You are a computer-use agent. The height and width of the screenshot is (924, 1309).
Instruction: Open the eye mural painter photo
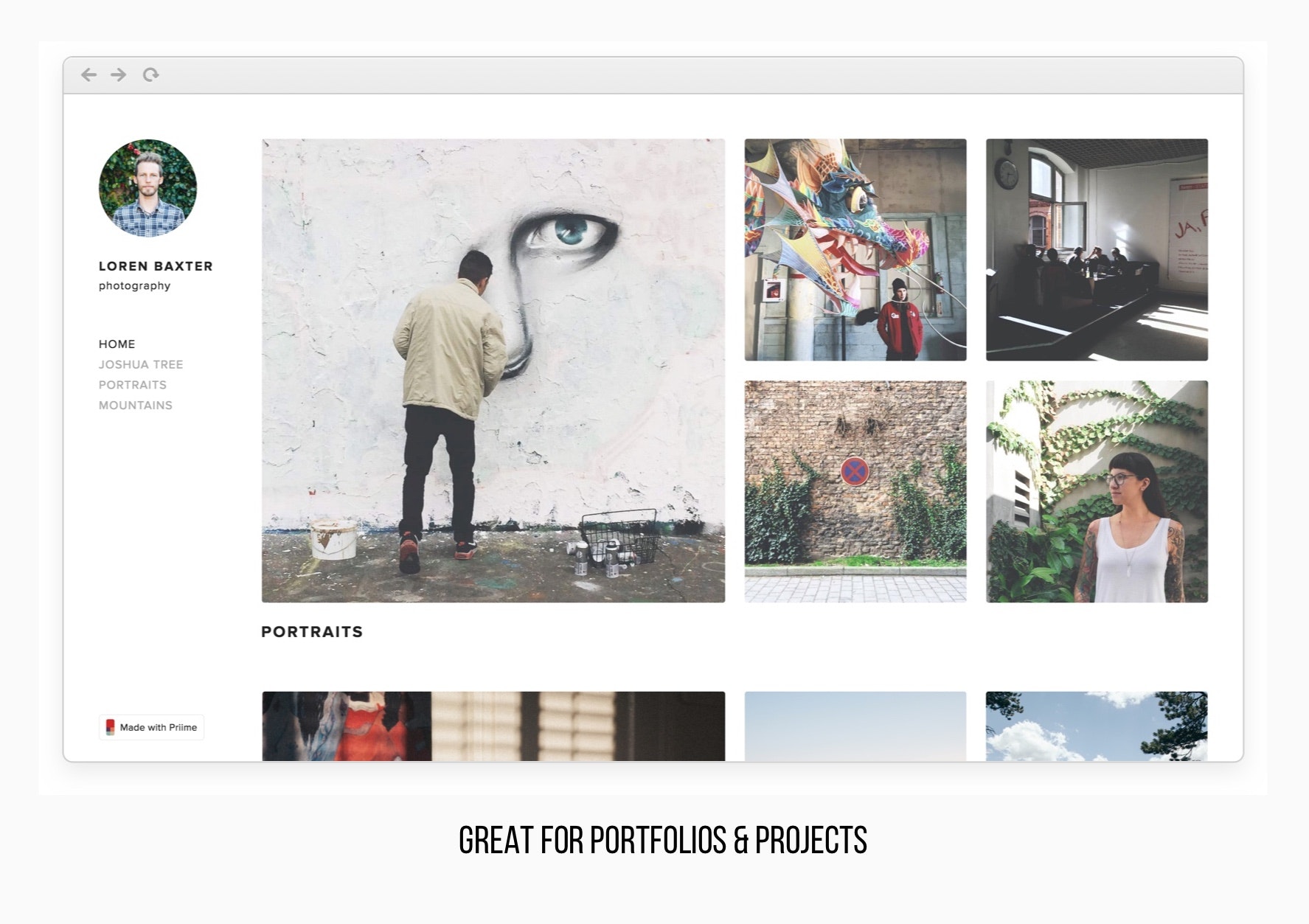493,371
